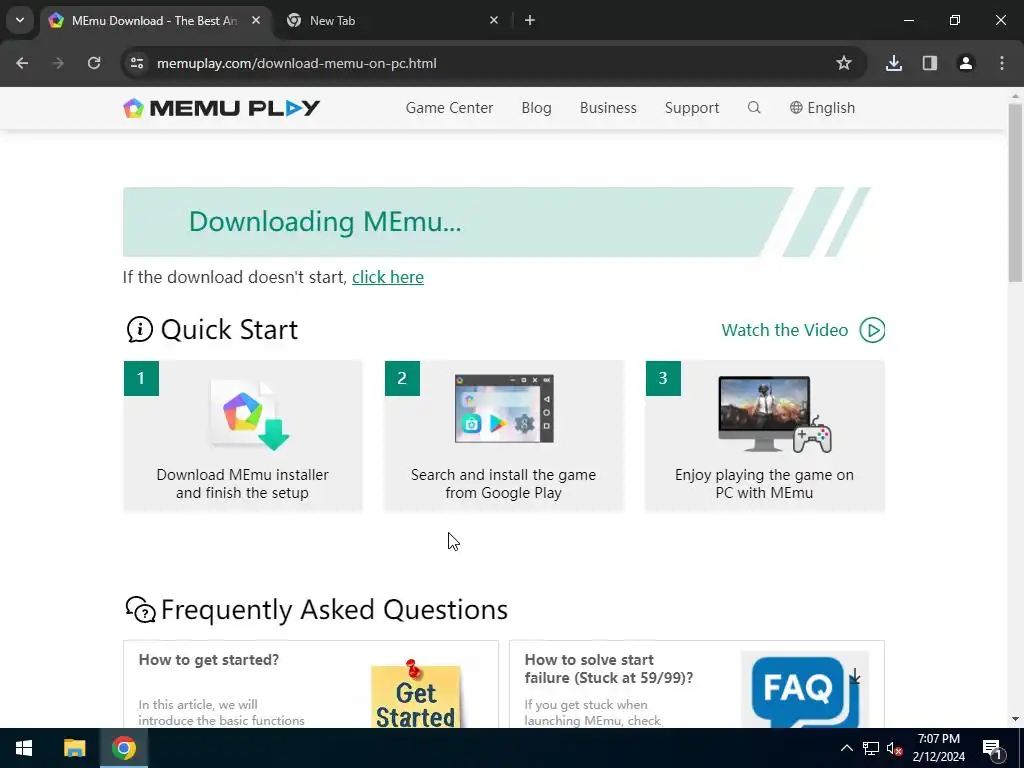
Task: Go back with the browser back arrow
Action: pyautogui.click(x=22, y=63)
